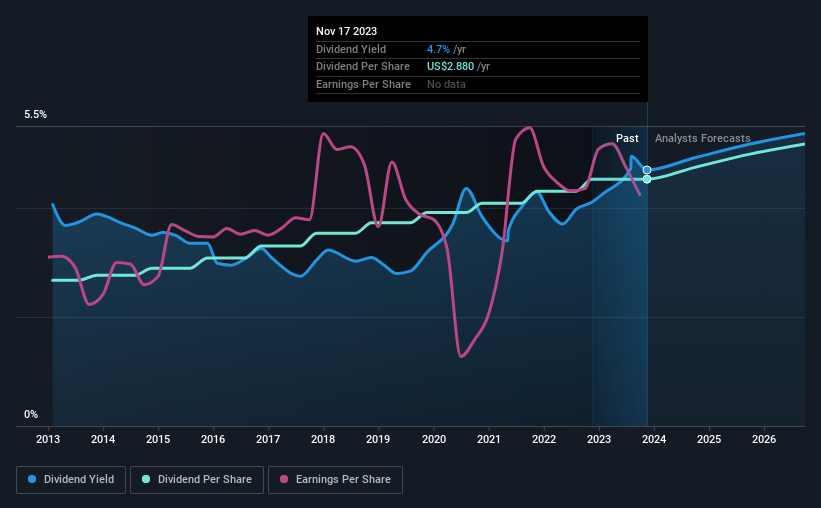Click the 2022 x-axis label
This screenshot has width=821, height=508.
[544, 439]
